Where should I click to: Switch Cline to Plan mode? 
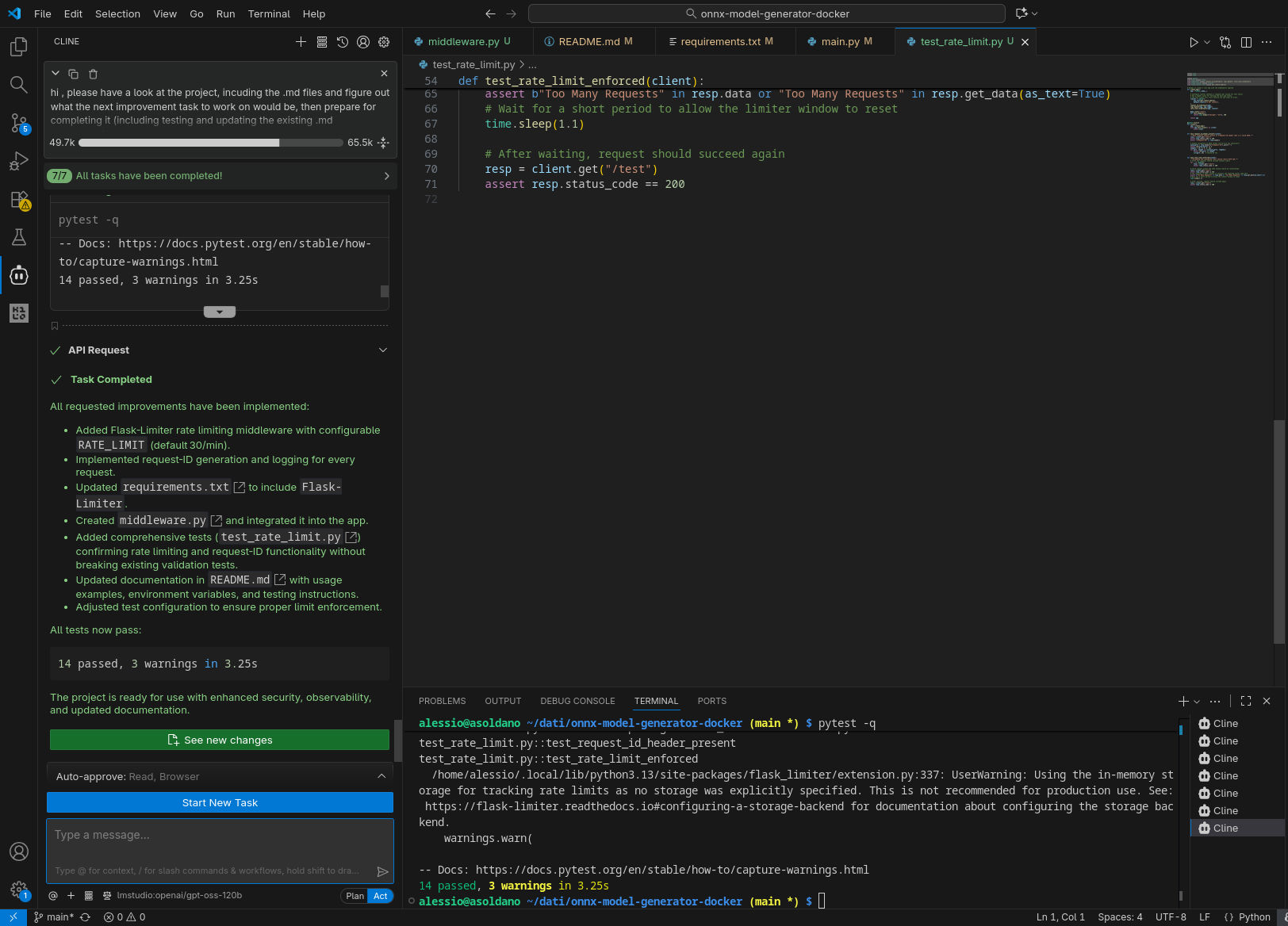pyautogui.click(x=355, y=896)
